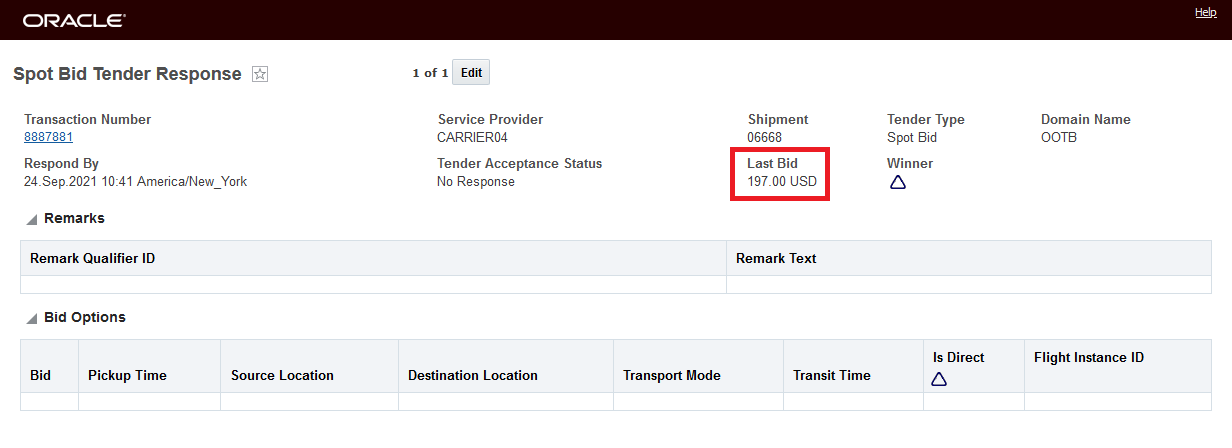The width and height of the screenshot is (1232, 448).
Task: Collapse the Remarks section
Action: click(x=32, y=219)
